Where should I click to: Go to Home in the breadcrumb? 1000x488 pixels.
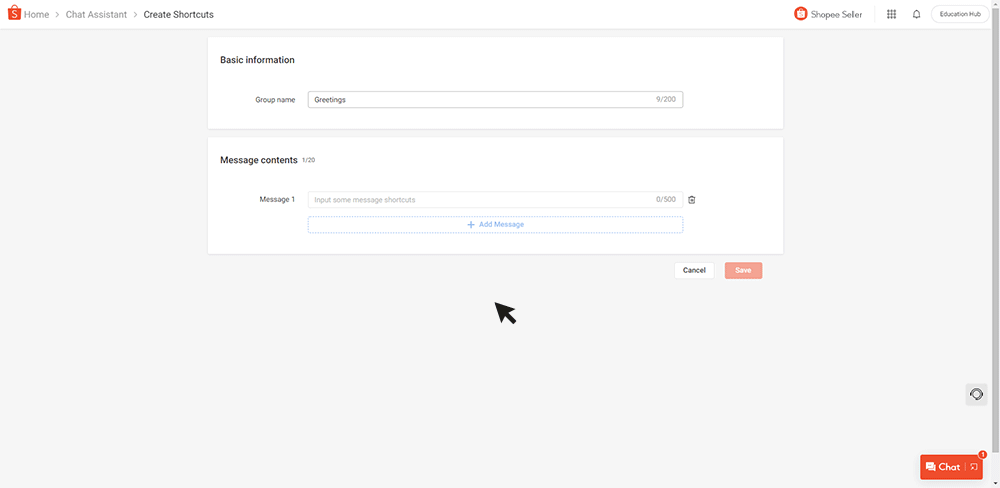36,14
